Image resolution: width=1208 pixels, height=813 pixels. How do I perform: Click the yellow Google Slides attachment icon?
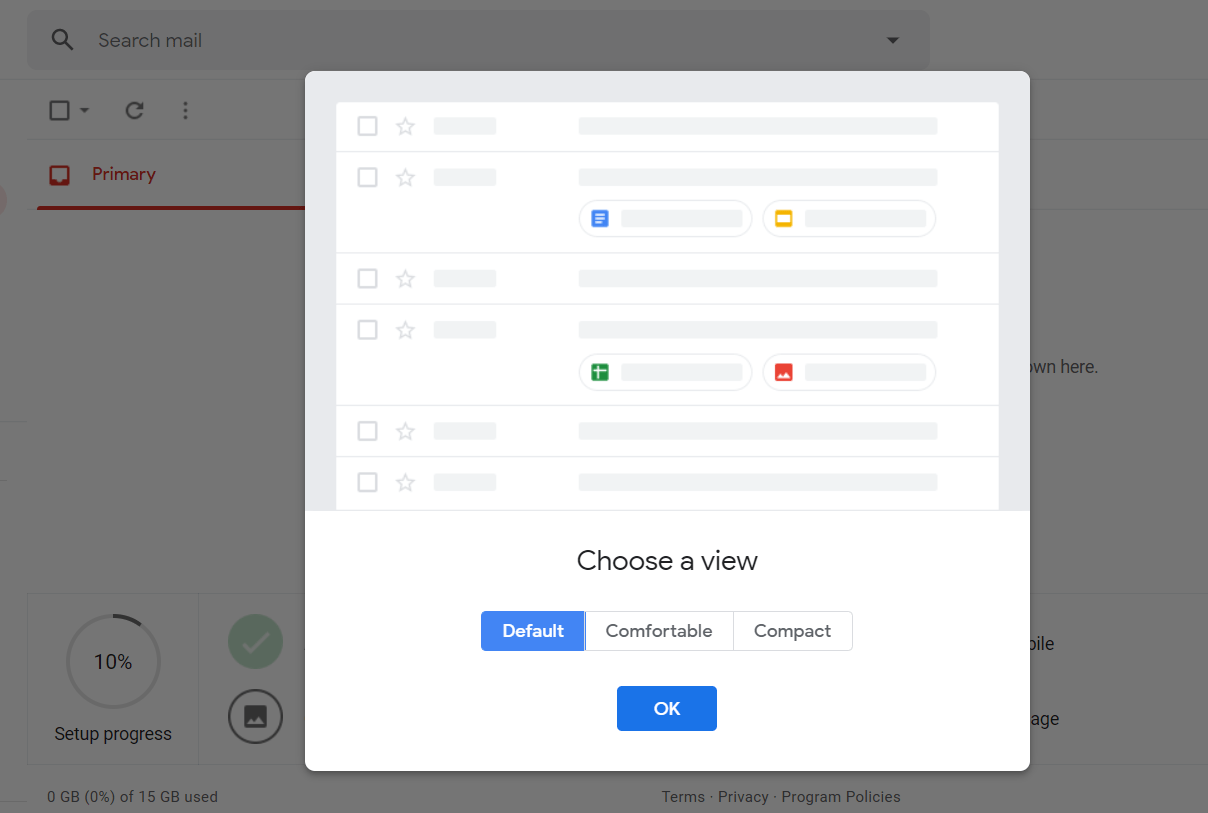click(x=783, y=218)
